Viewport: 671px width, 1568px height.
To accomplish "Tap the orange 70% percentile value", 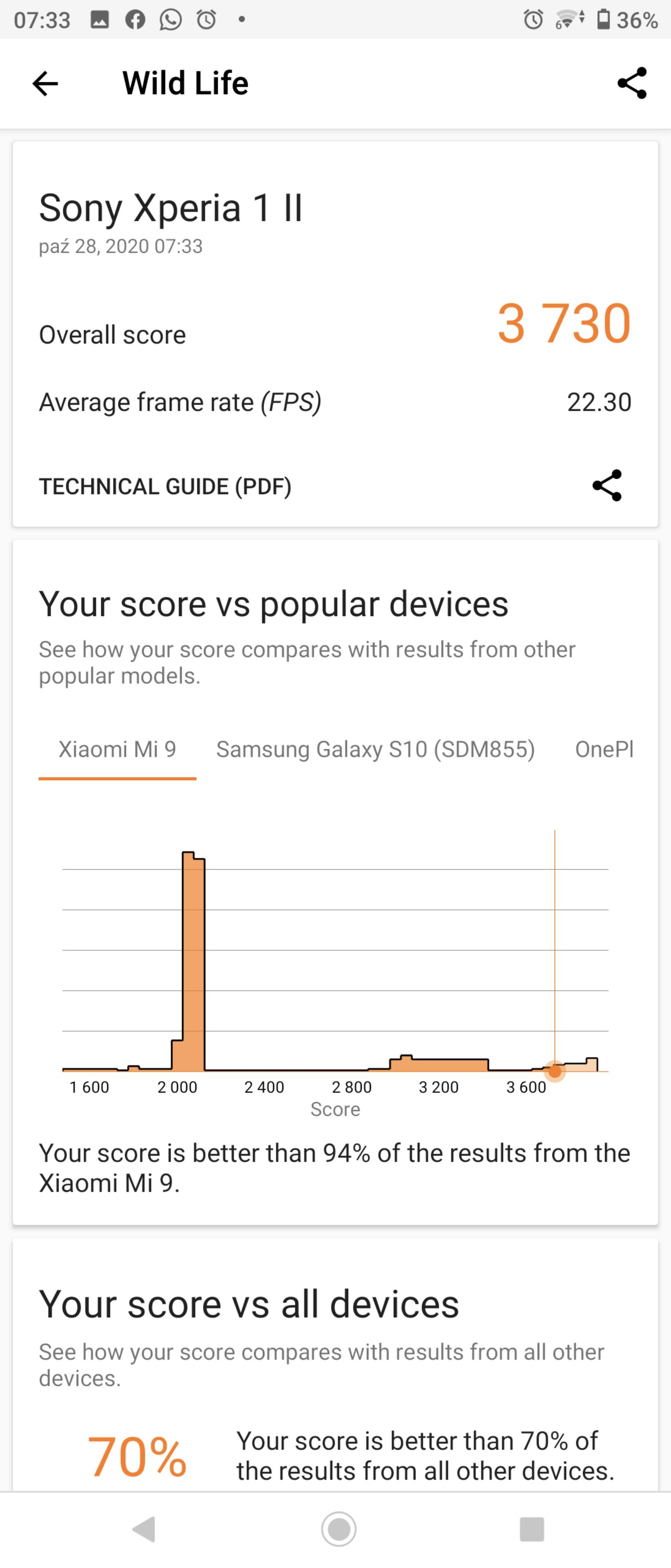I will pyautogui.click(x=137, y=1457).
